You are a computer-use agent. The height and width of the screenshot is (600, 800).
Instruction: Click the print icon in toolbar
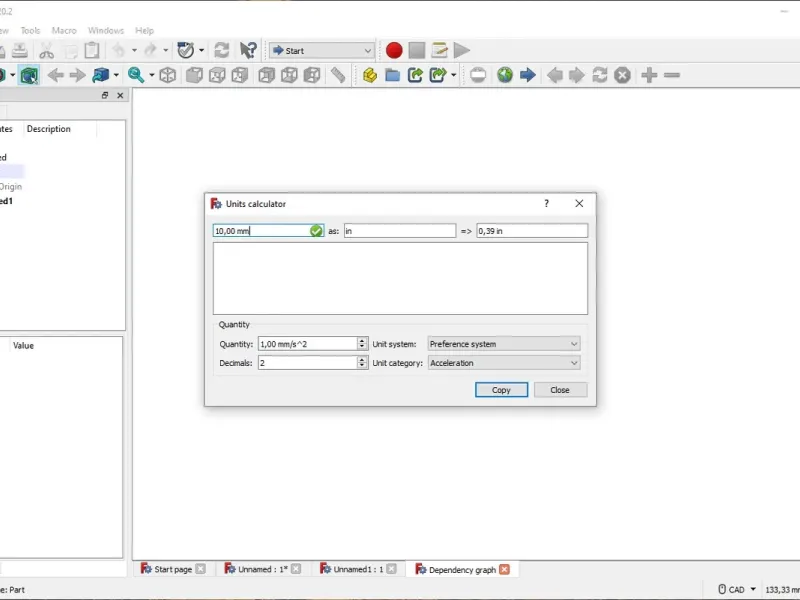19,51
